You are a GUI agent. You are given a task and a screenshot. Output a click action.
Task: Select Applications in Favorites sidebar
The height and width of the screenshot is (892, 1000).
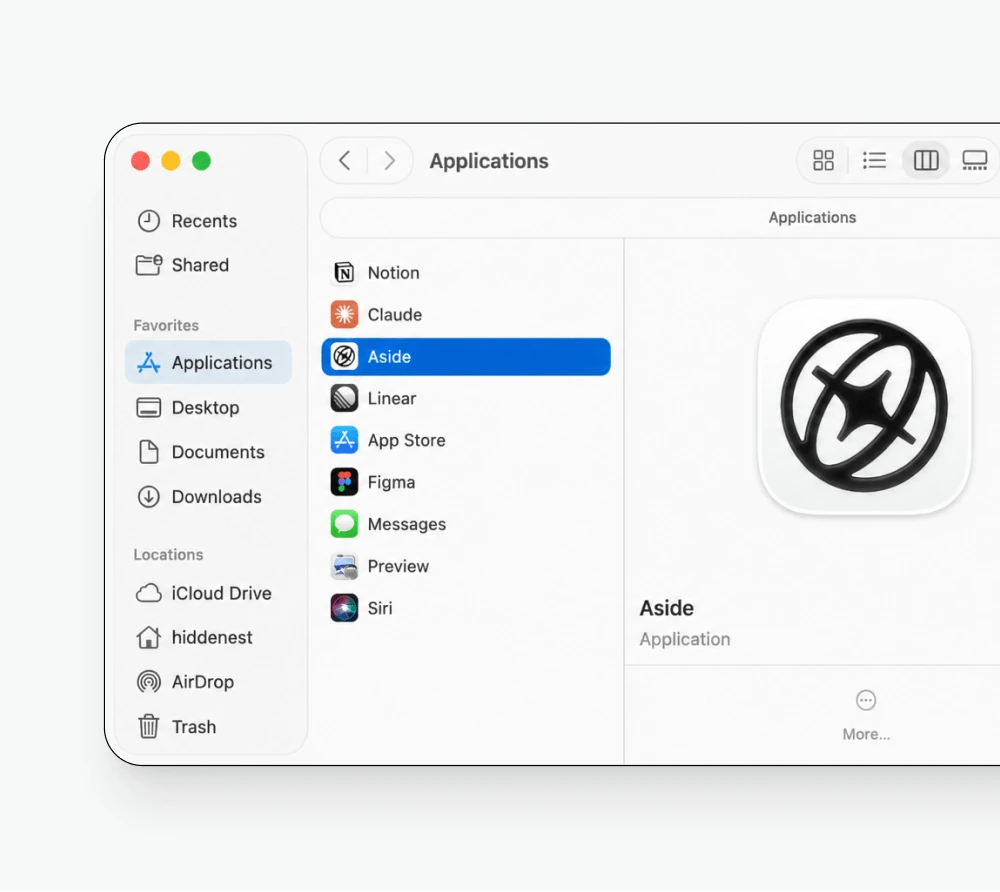click(209, 363)
